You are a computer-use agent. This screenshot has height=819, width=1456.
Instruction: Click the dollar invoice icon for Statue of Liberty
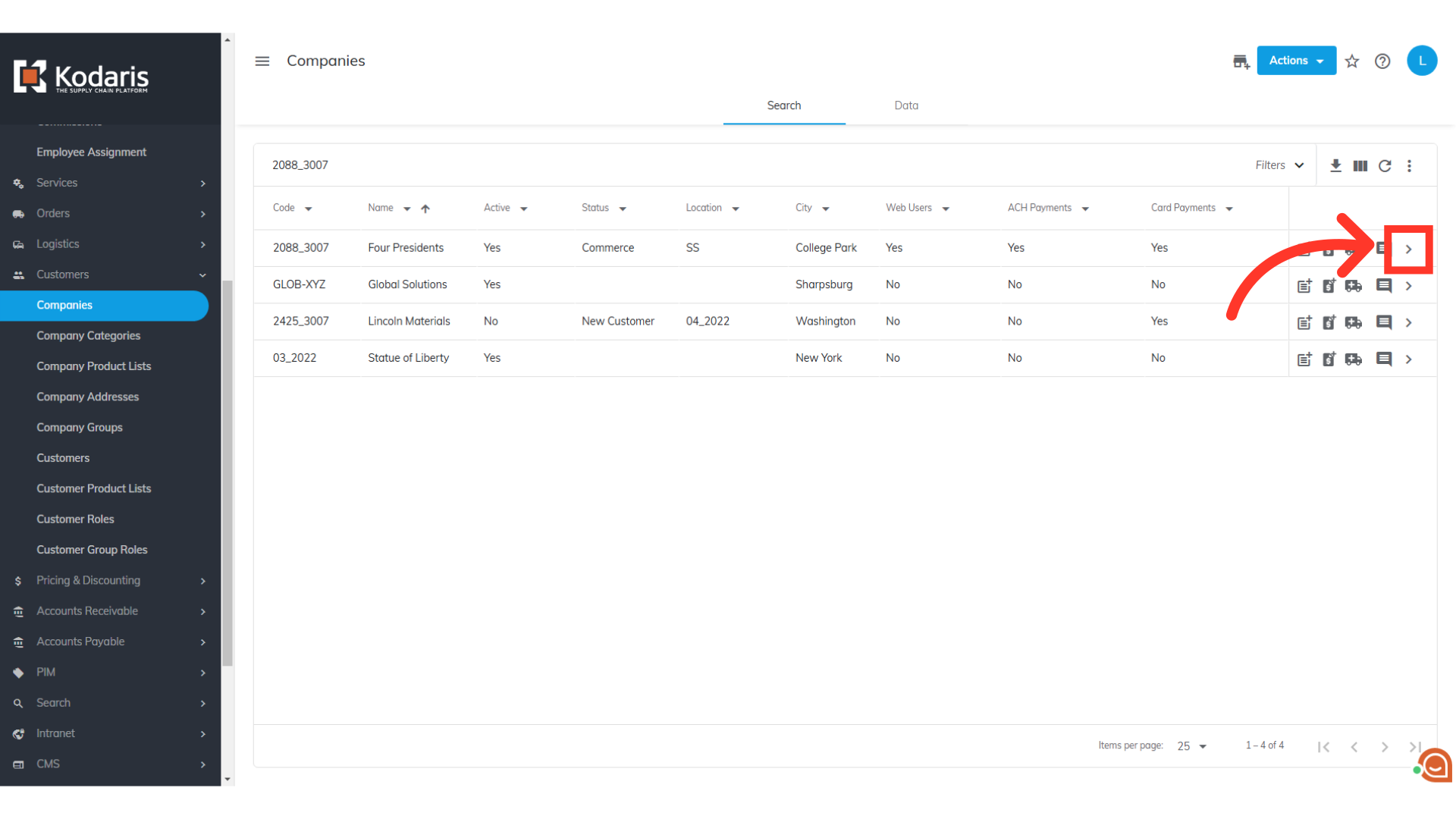[x=1329, y=359]
